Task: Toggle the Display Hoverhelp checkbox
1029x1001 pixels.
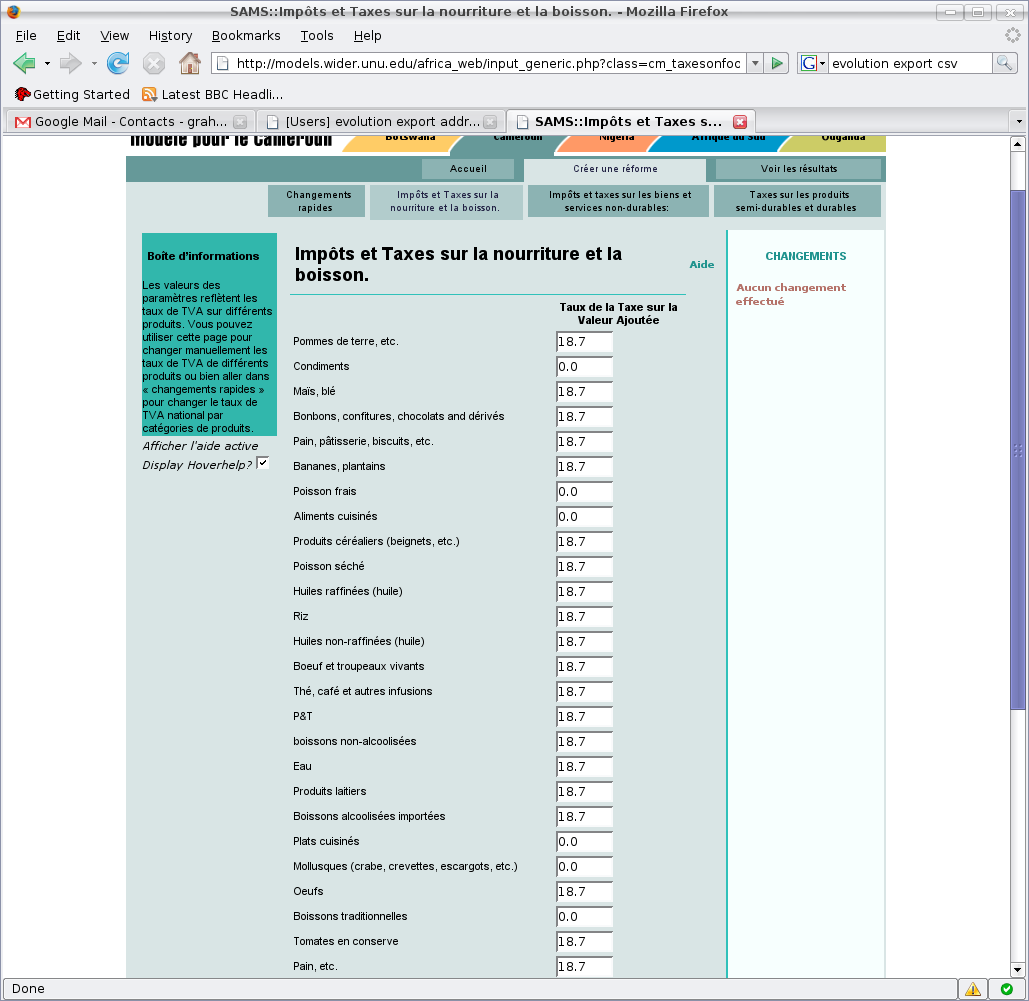Action: tap(263, 463)
